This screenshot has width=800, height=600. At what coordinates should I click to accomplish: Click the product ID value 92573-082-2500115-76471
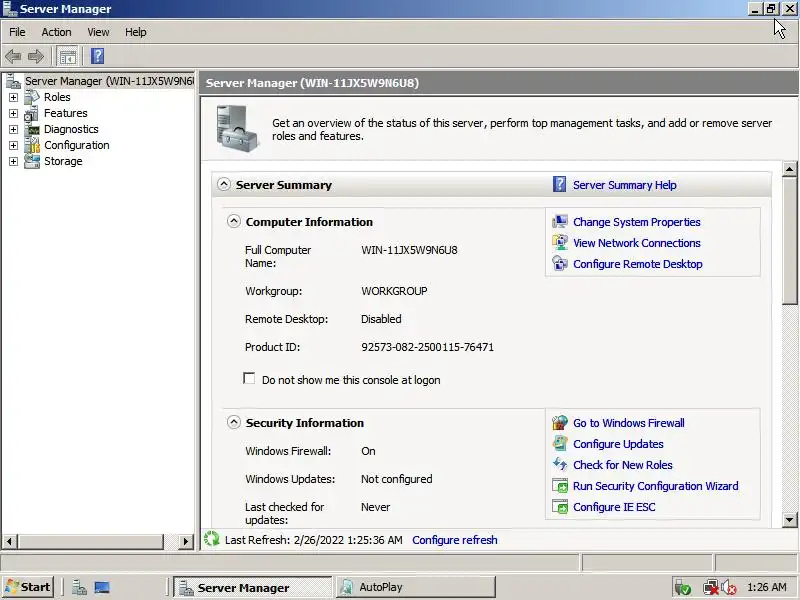(427, 347)
